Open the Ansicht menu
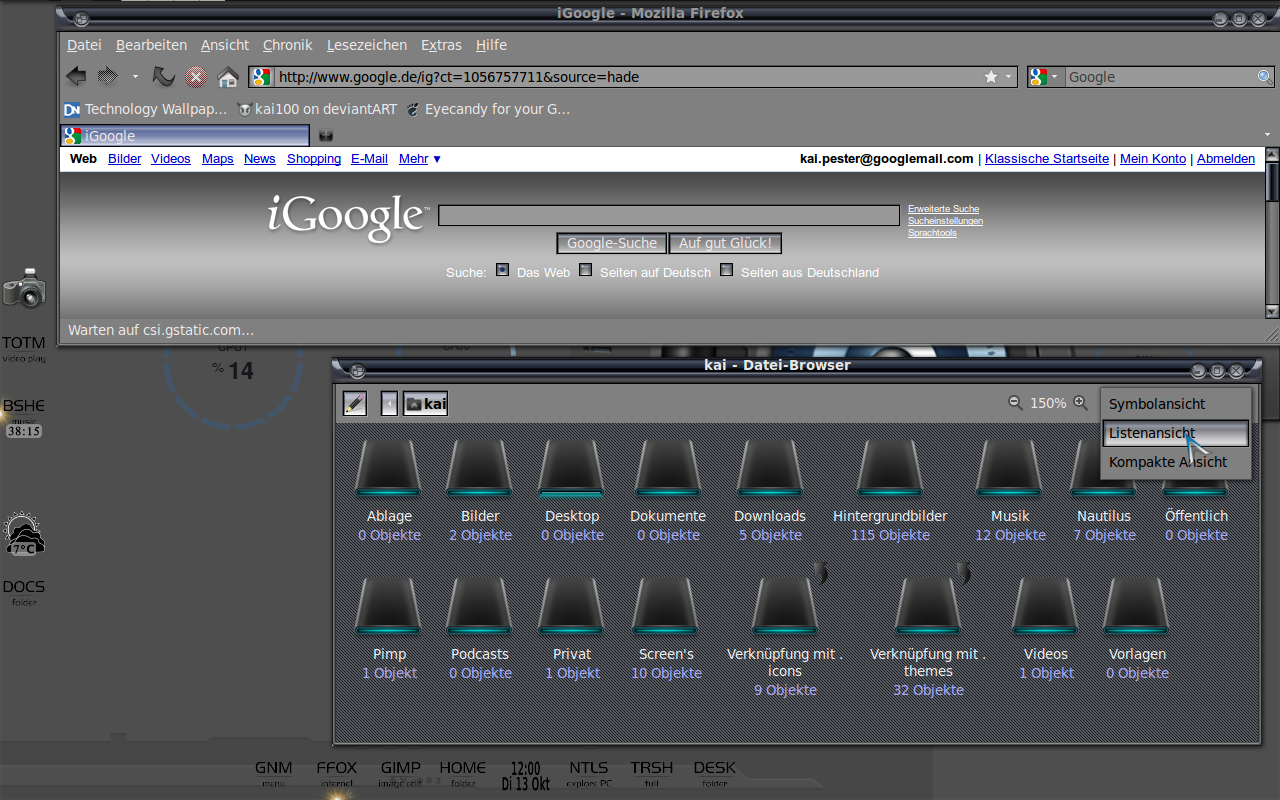 click(x=225, y=45)
